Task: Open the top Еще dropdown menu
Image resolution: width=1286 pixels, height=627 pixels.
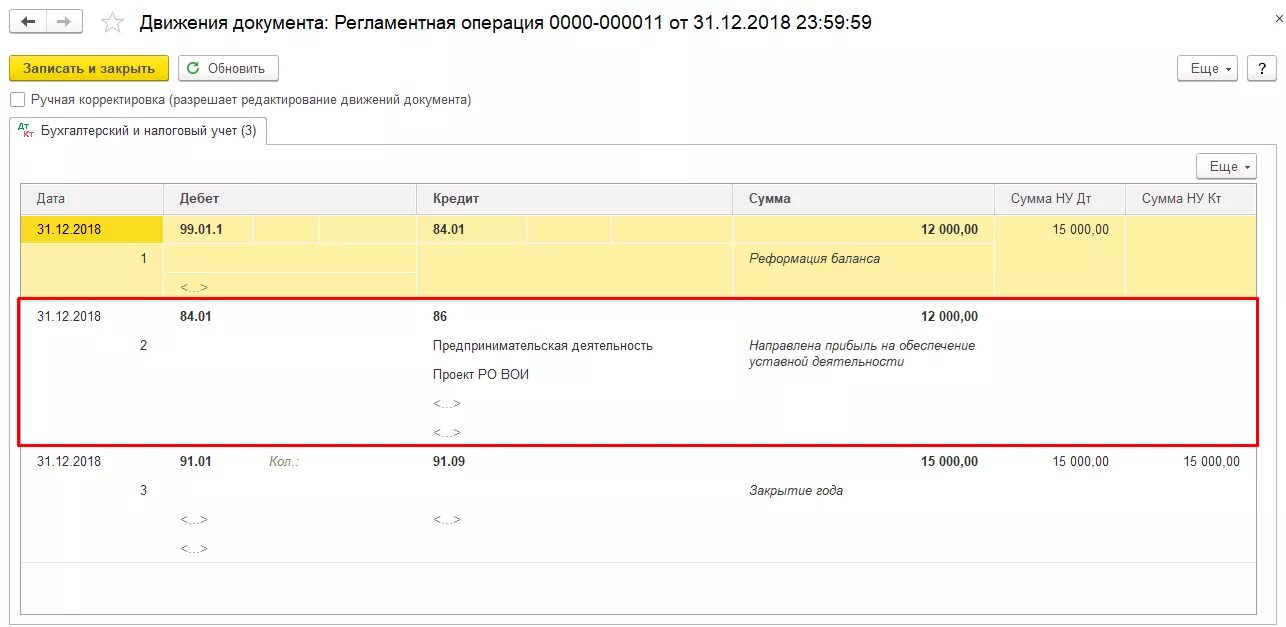Action: click(x=1208, y=68)
